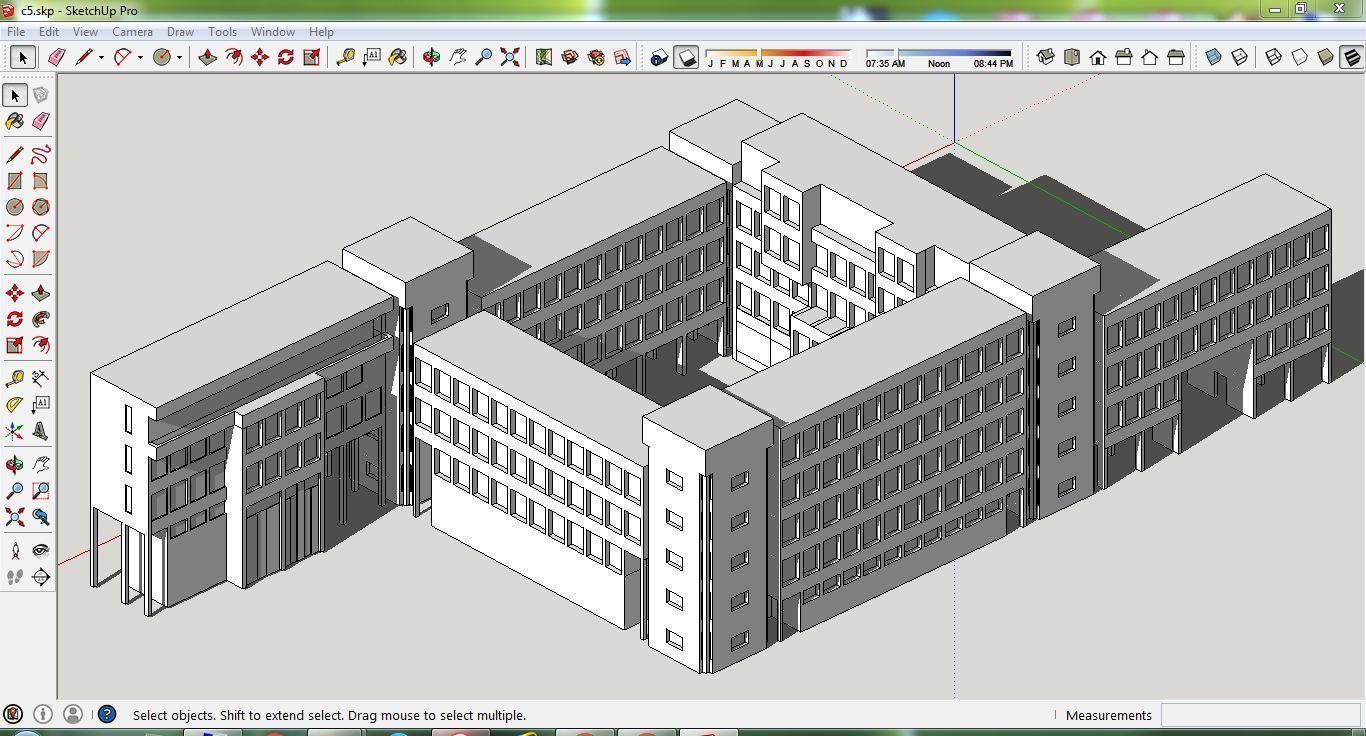Activate the Follow Me tool
This screenshot has width=1366, height=736.
[x=41, y=319]
